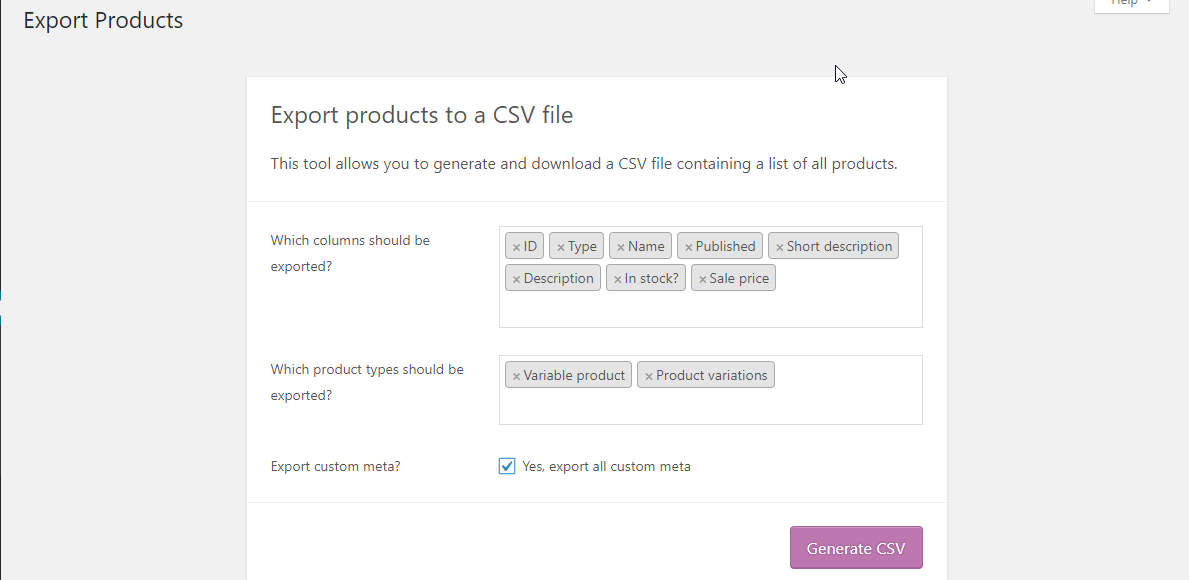Remove the ID column tag
This screenshot has width=1189, height=580.
[516, 247]
